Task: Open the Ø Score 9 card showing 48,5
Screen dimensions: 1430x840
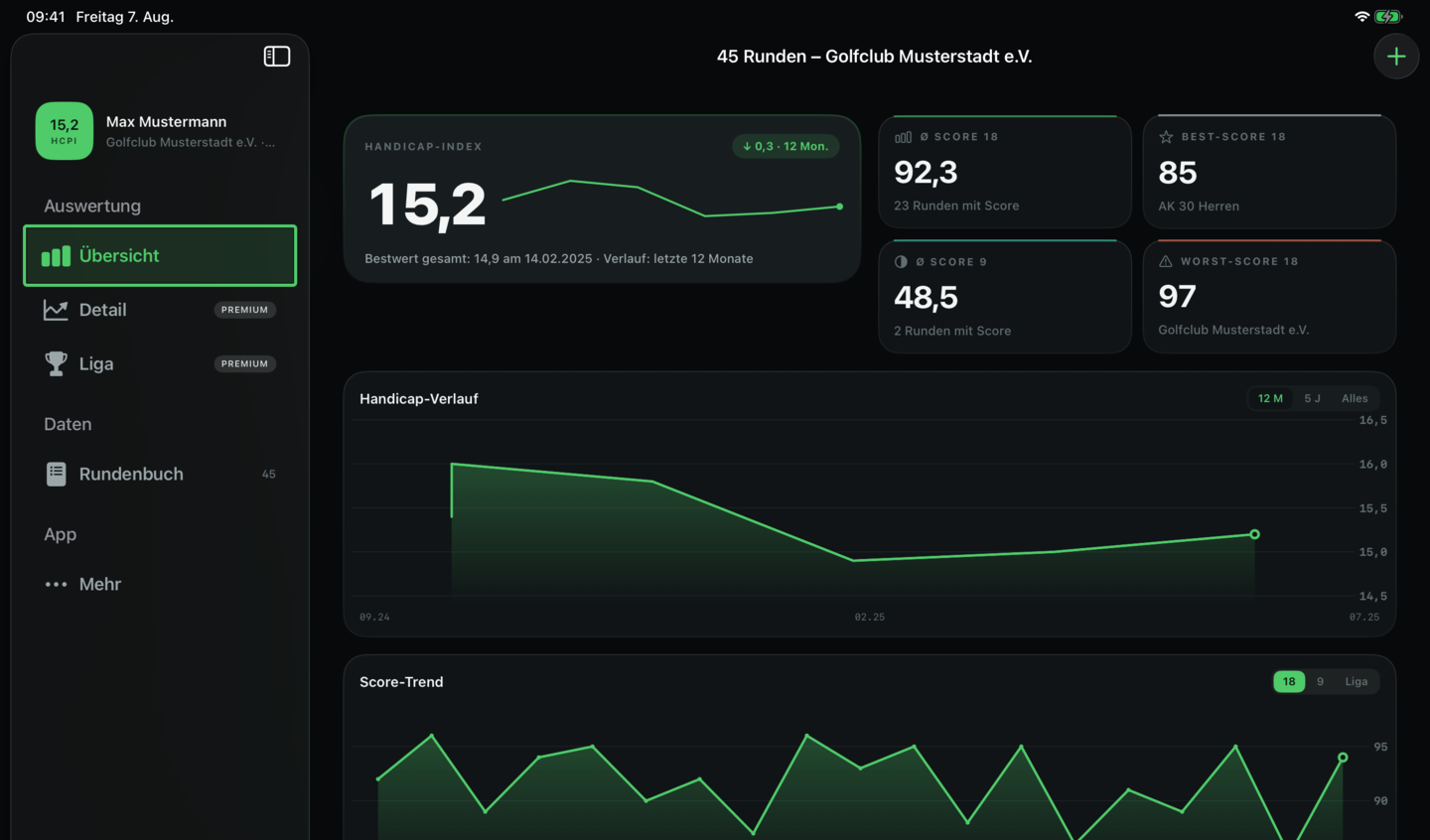Action: (x=1005, y=296)
